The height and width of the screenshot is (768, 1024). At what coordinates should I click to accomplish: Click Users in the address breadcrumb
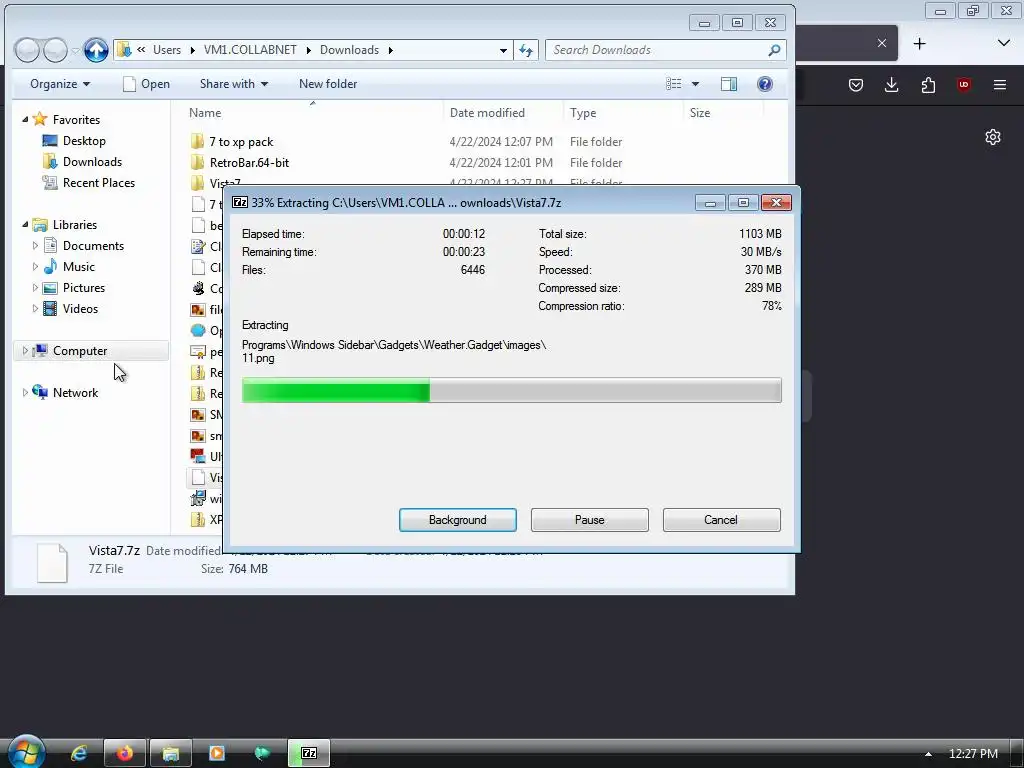tap(167, 50)
